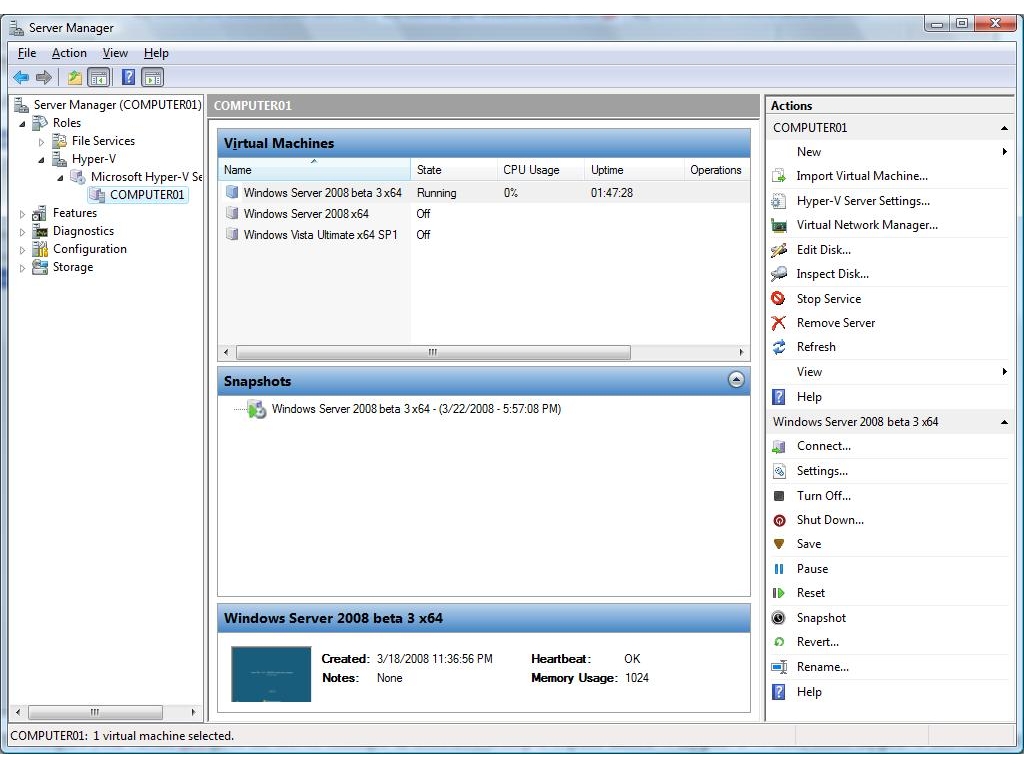
Task: Toggle the Show/Hide Console Tree icon
Action: pyautogui.click(x=99, y=78)
